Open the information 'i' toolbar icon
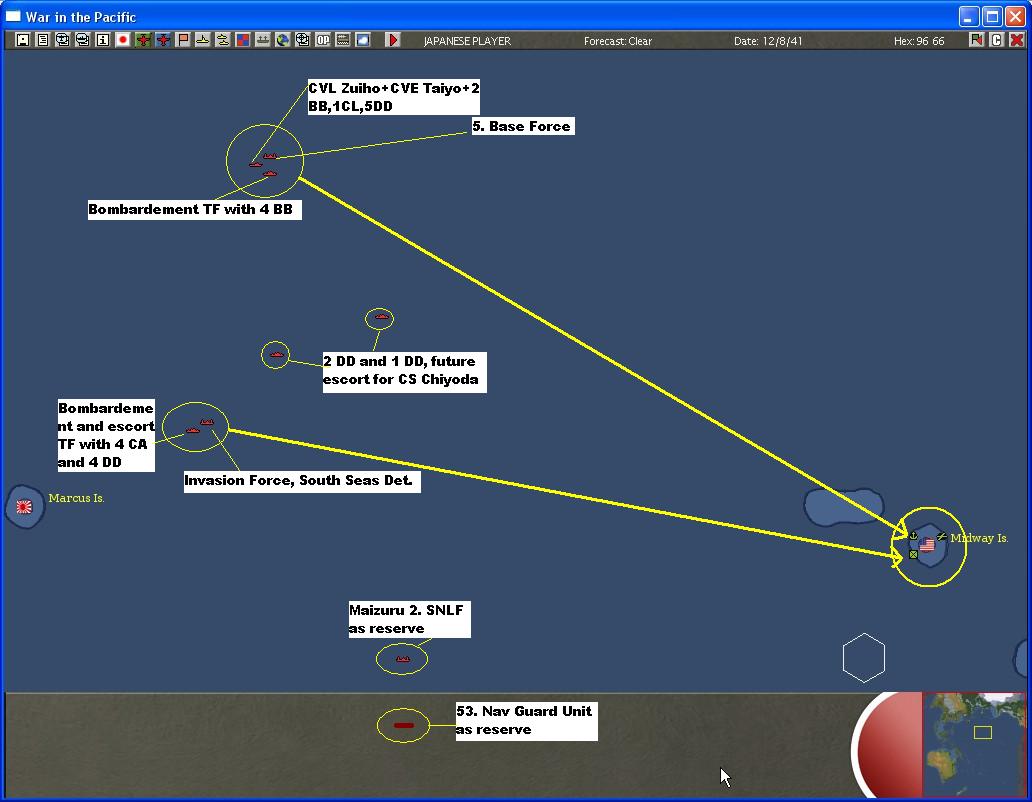Viewport: 1032px width, 802px height. click(x=103, y=40)
